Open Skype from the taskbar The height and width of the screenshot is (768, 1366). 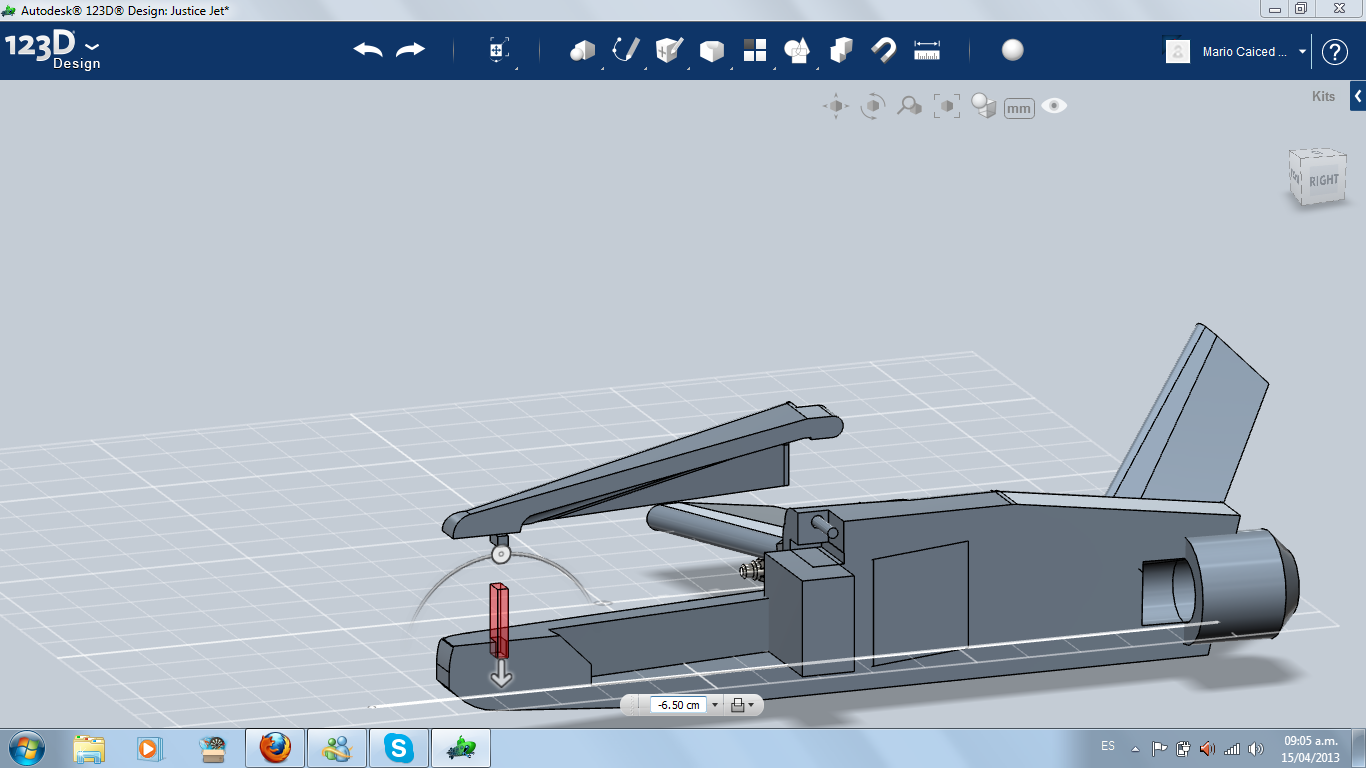[x=399, y=748]
